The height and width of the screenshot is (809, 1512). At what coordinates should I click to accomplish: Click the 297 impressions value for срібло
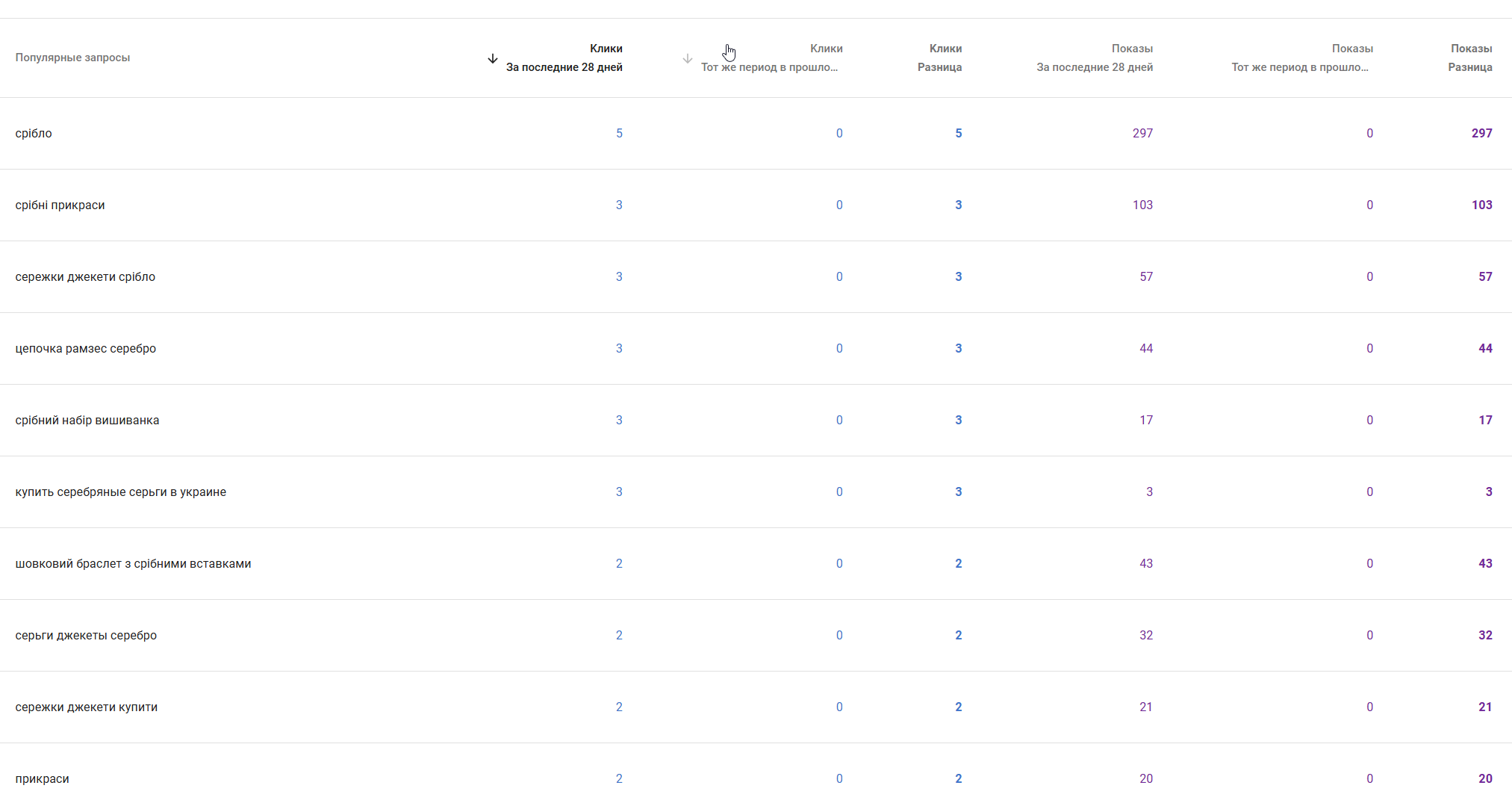pyautogui.click(x=1142, y=134)
